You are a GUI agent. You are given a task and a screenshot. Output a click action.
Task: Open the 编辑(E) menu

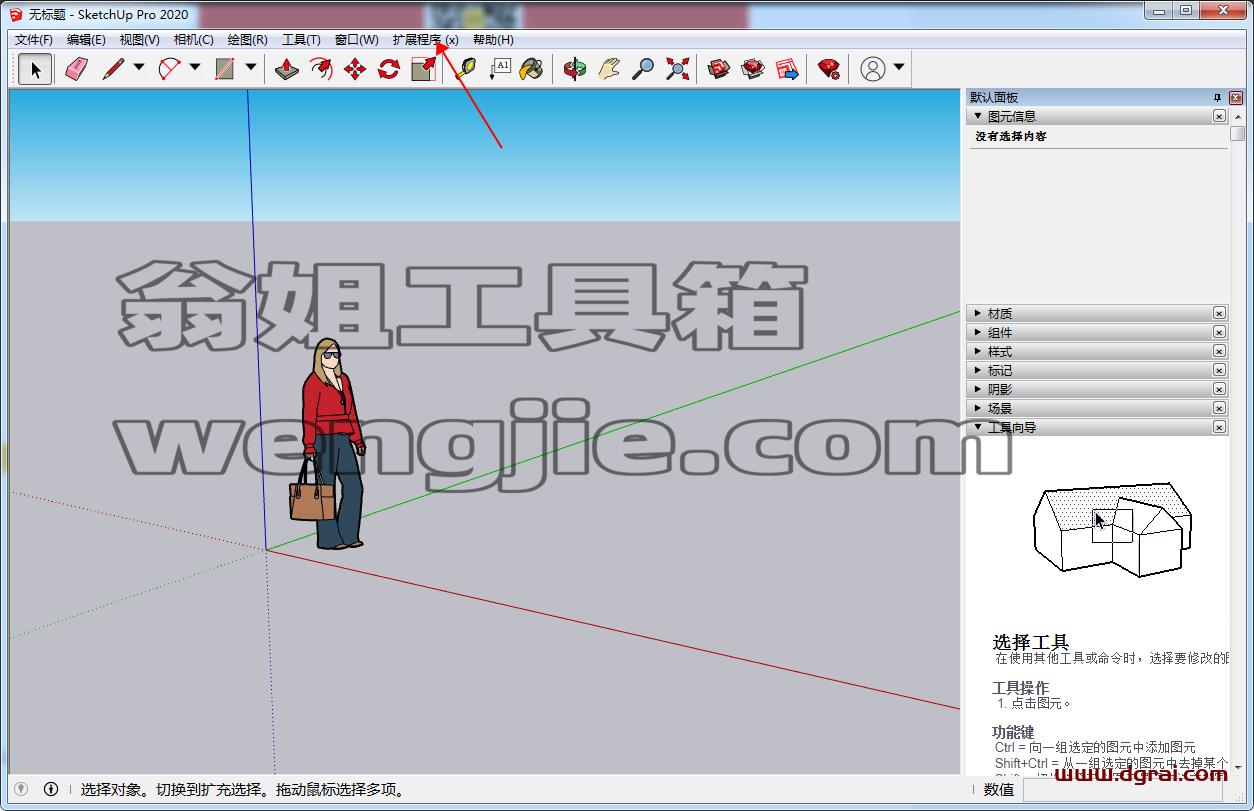[86, 40]
